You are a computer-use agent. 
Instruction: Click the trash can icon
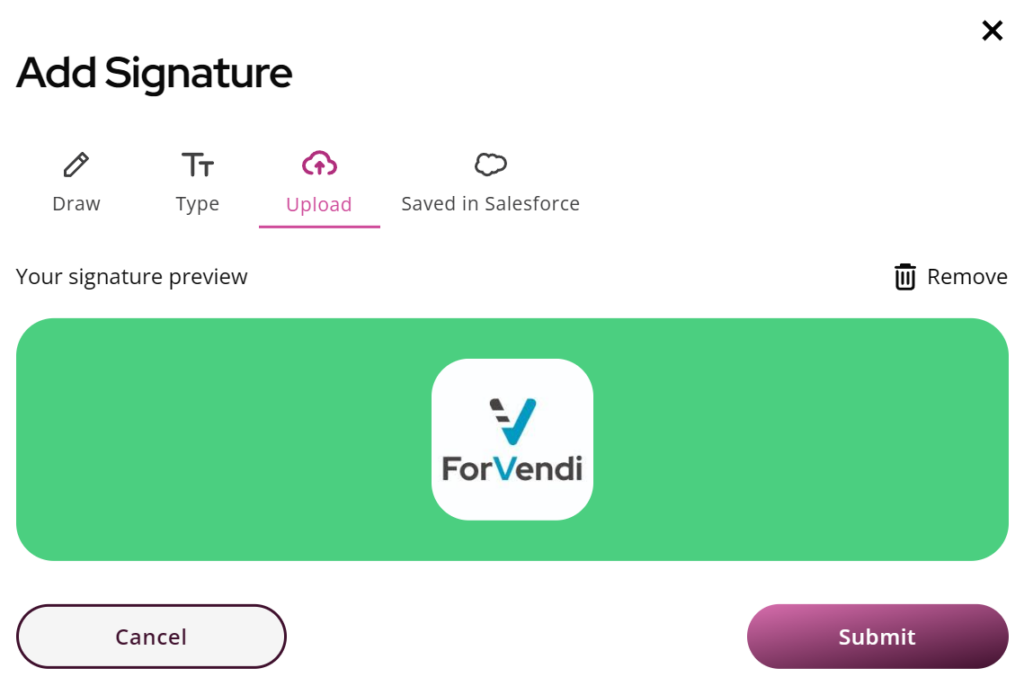point(904,276)
